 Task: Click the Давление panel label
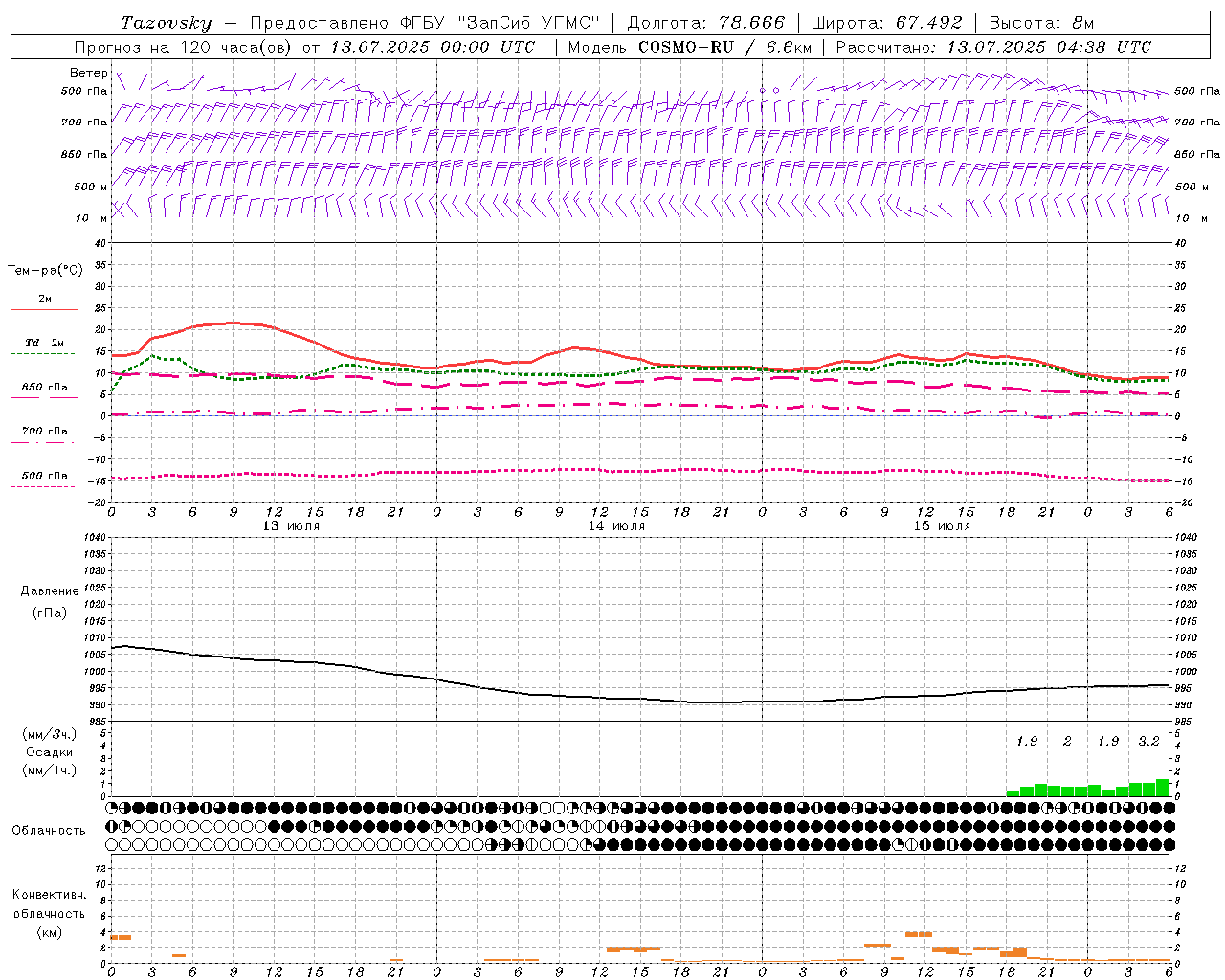(50, 591)
